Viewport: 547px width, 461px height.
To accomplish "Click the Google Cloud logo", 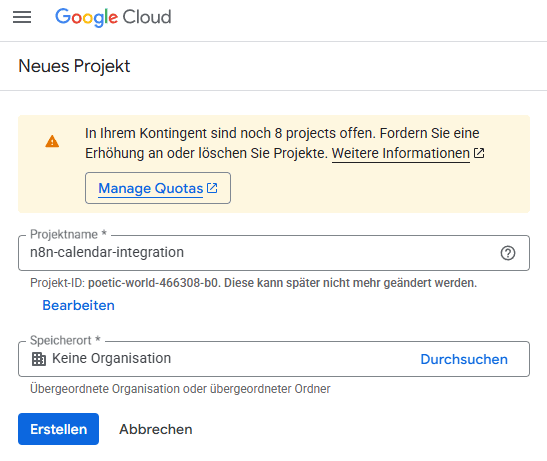I will 113,17.
